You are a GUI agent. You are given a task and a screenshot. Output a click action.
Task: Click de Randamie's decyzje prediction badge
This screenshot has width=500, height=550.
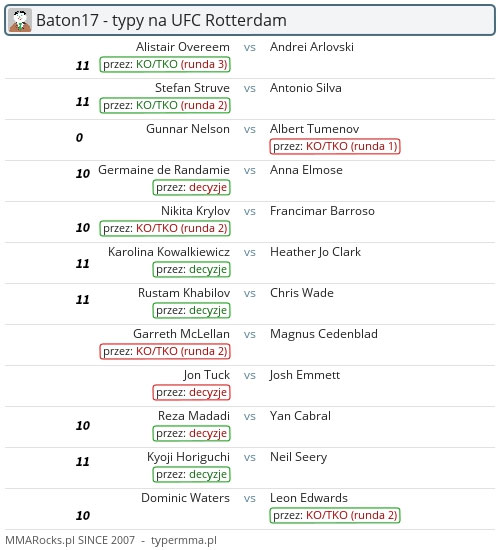coord(192,188)
